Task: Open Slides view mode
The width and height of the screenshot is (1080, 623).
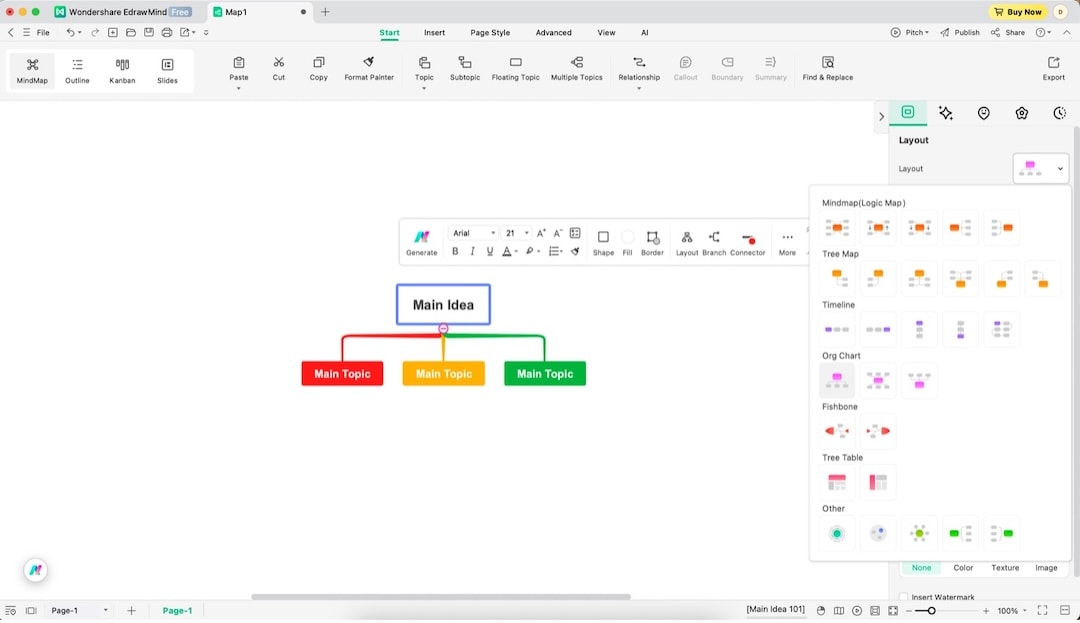Action: tap(167, 71)
